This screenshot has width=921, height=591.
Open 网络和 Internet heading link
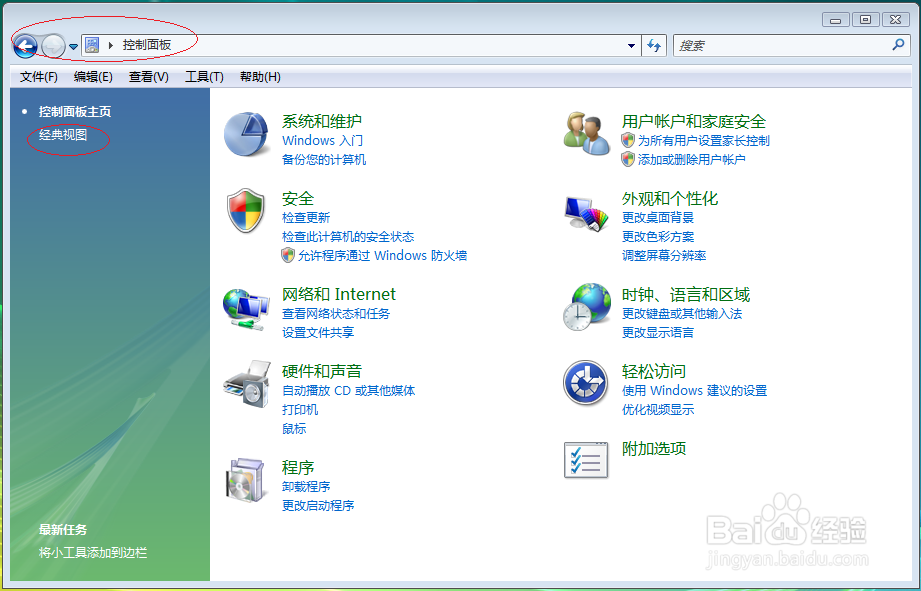click(339, 294)
